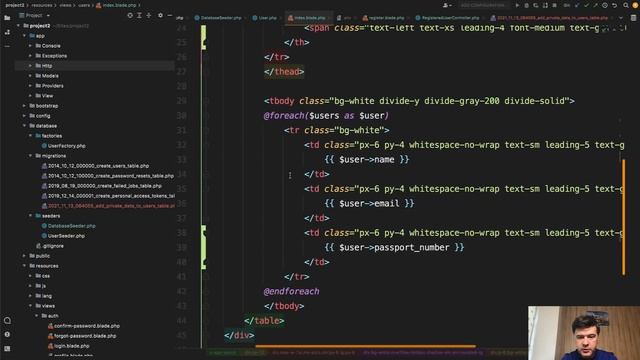The image size is (640, 360).
Task: Collapse the database folder
Action: [24, 126]
